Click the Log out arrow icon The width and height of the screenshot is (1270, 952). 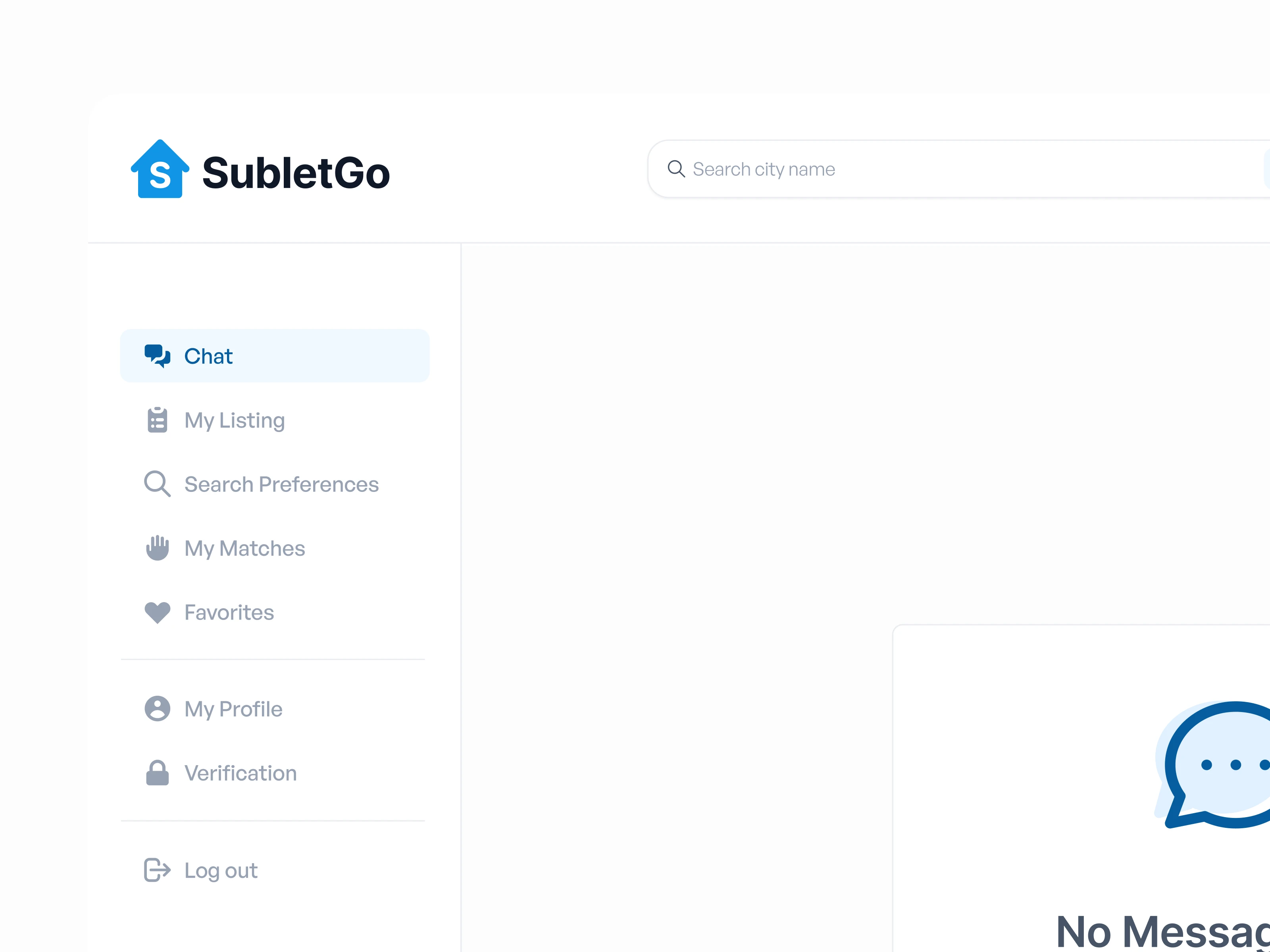coord(157,870)
